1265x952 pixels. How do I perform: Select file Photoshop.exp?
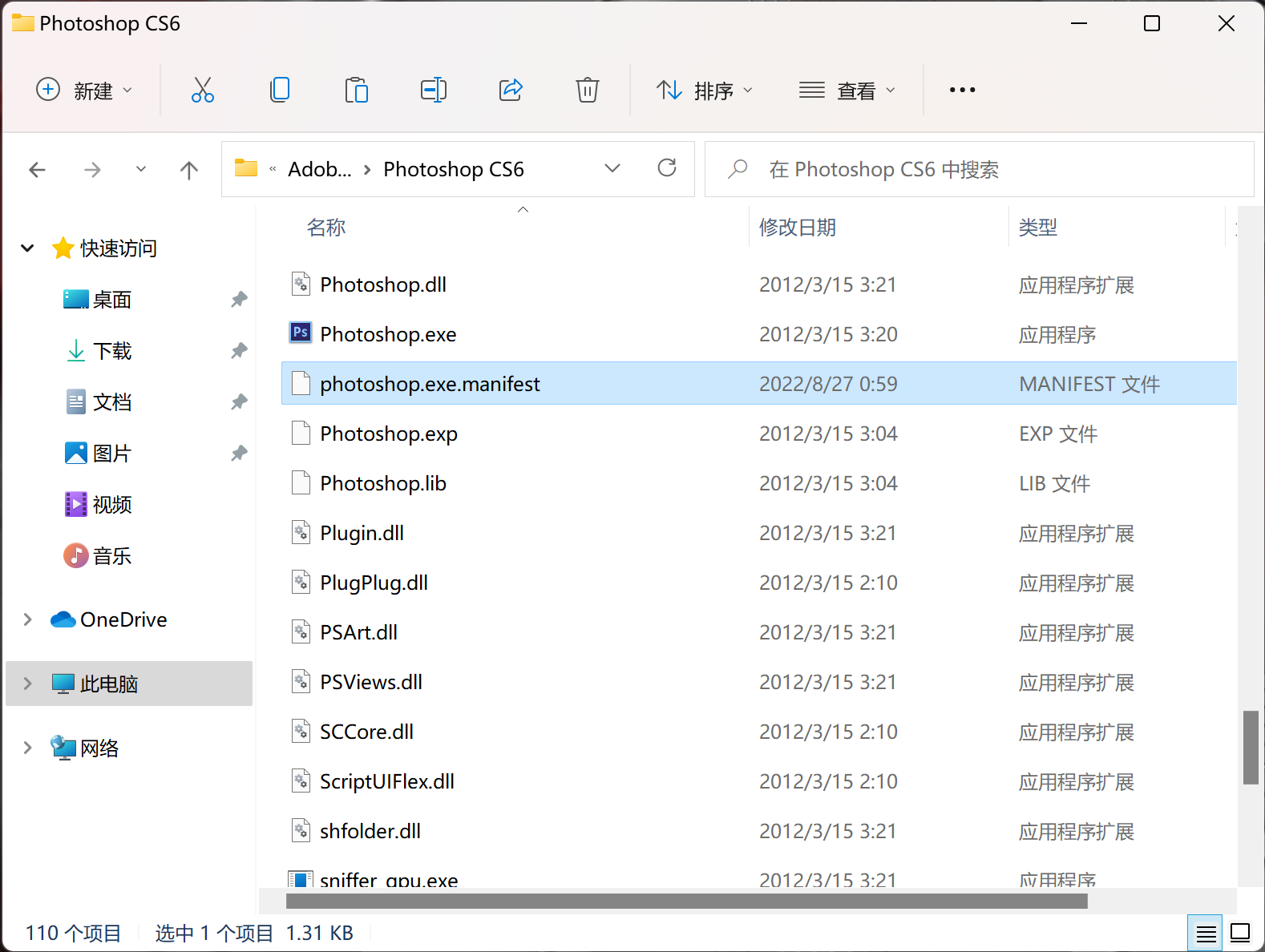point(389,434)
